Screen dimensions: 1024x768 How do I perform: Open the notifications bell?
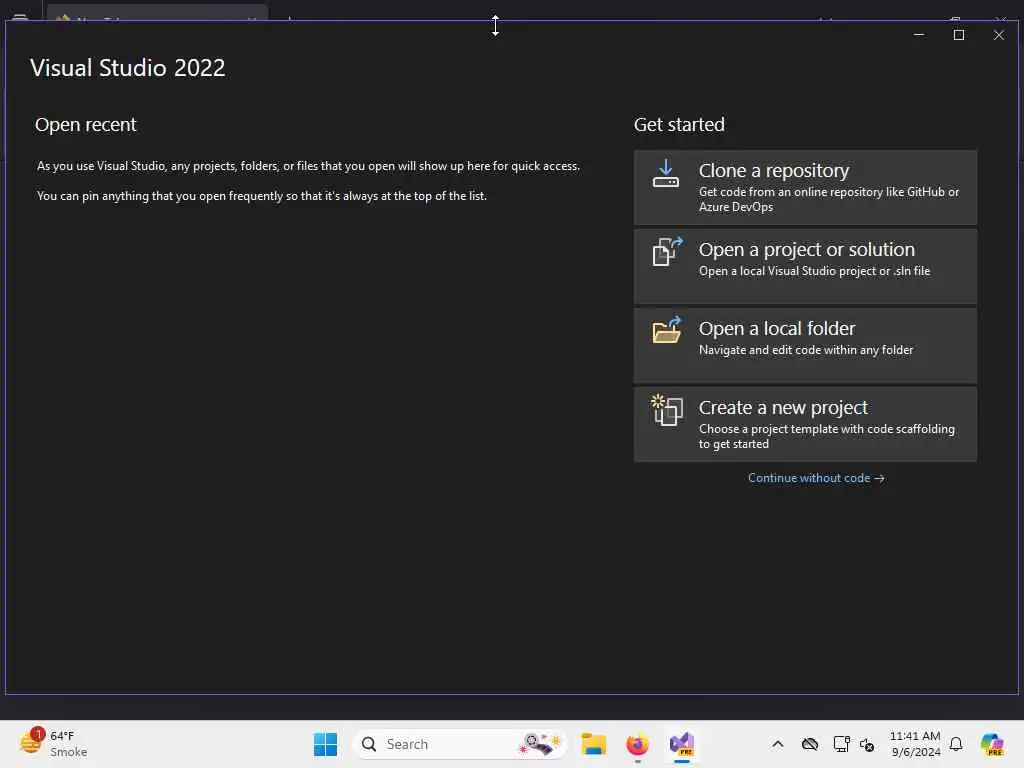pos(956,744)
